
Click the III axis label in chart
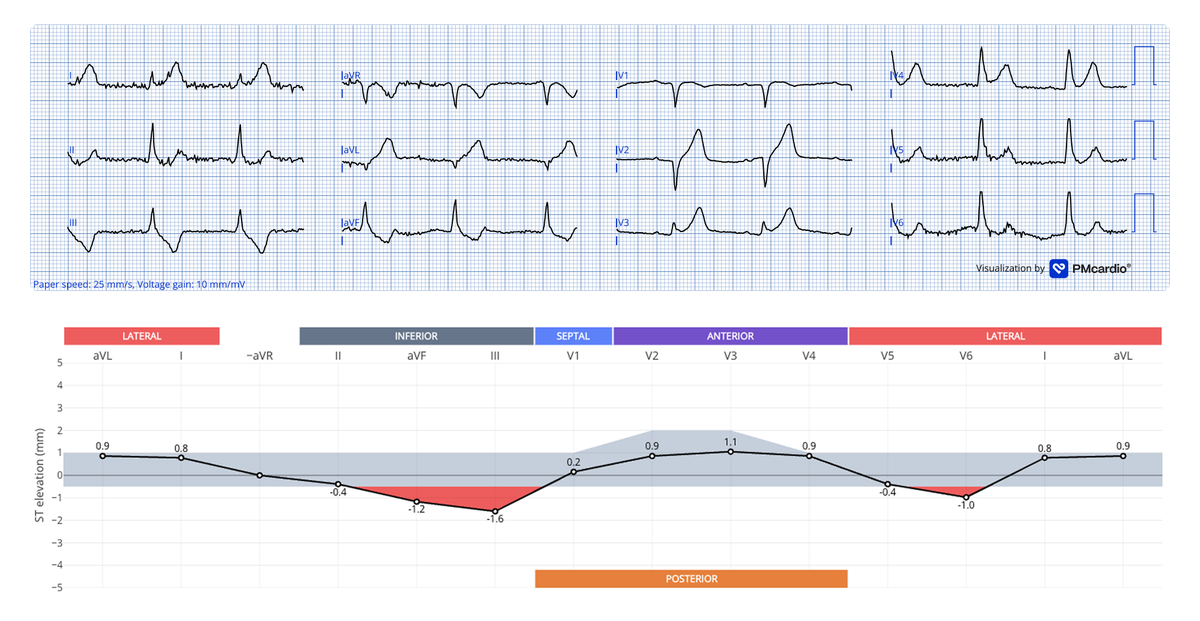tap(495, 355)
